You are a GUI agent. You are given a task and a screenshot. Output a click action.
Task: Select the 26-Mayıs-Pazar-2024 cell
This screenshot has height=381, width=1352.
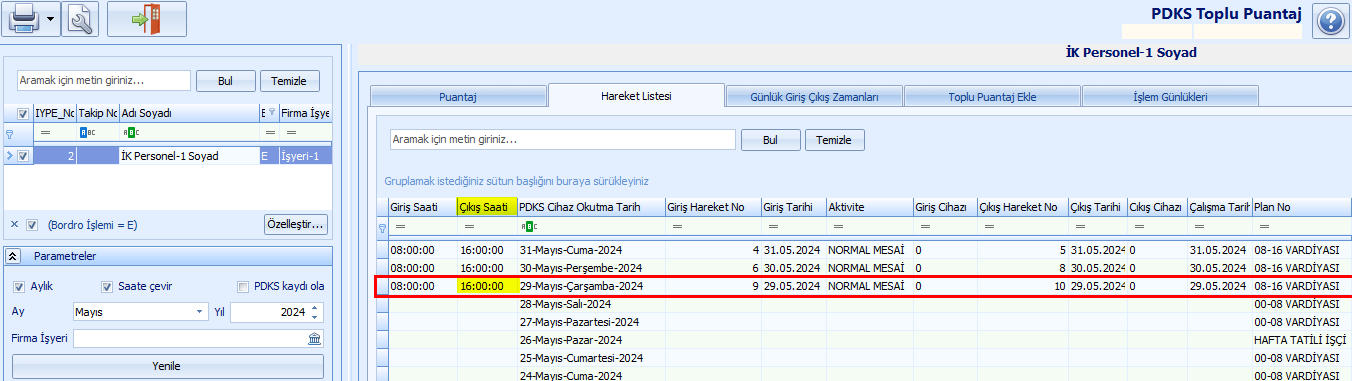591,340
